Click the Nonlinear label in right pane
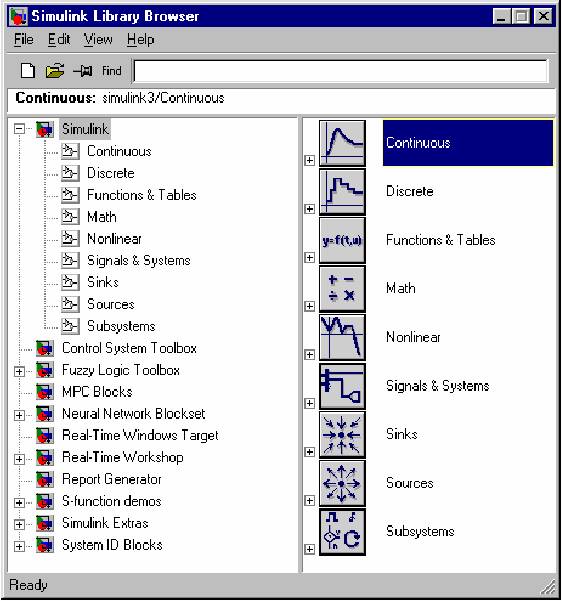The image size is (562, 601). [413, 337]
